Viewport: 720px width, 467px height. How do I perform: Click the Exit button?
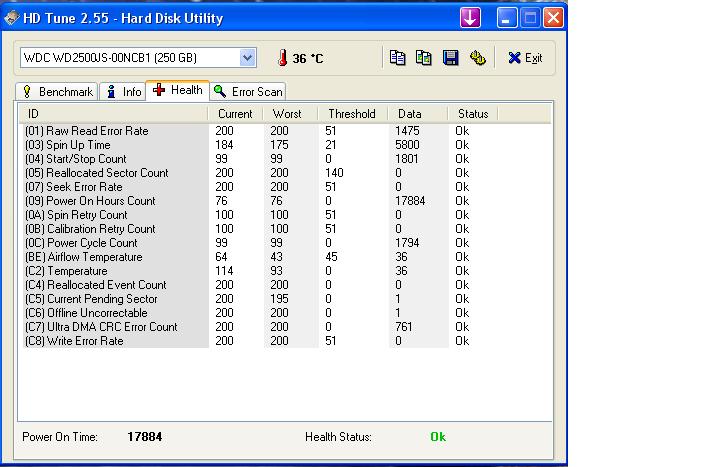click(x=525, y=58)
